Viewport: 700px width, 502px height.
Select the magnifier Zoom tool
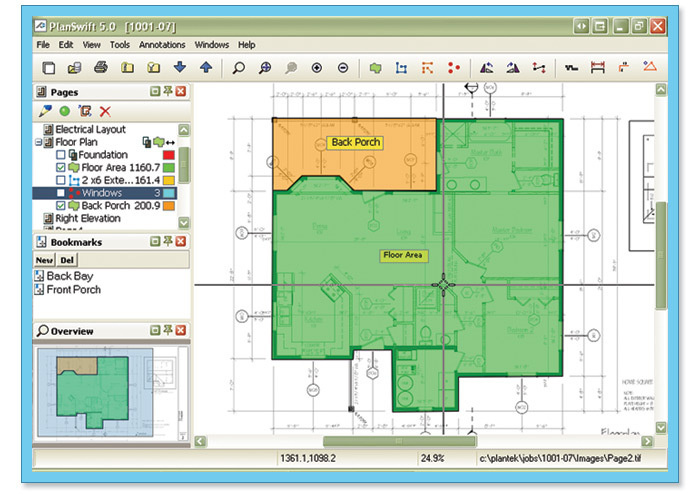point(238,68)
